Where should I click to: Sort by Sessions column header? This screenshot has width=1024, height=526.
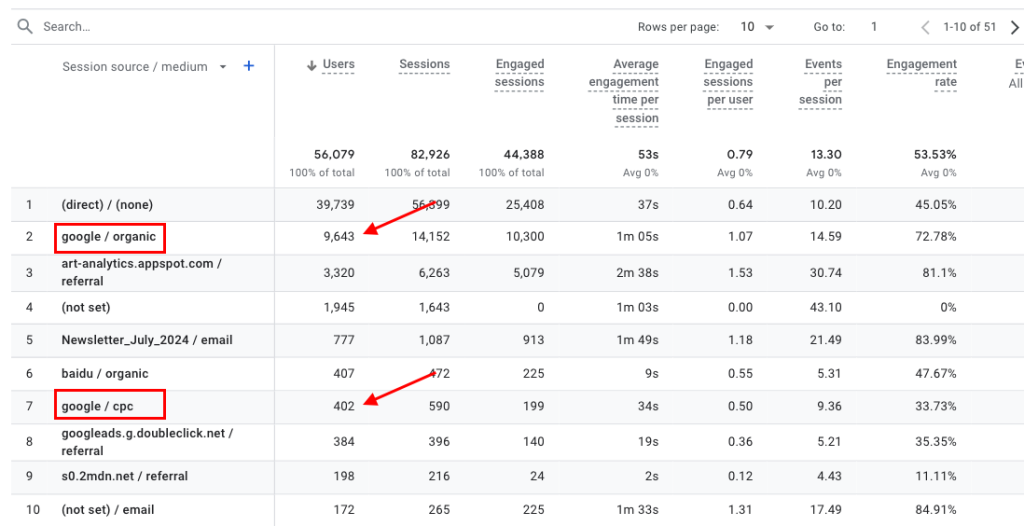424,64
